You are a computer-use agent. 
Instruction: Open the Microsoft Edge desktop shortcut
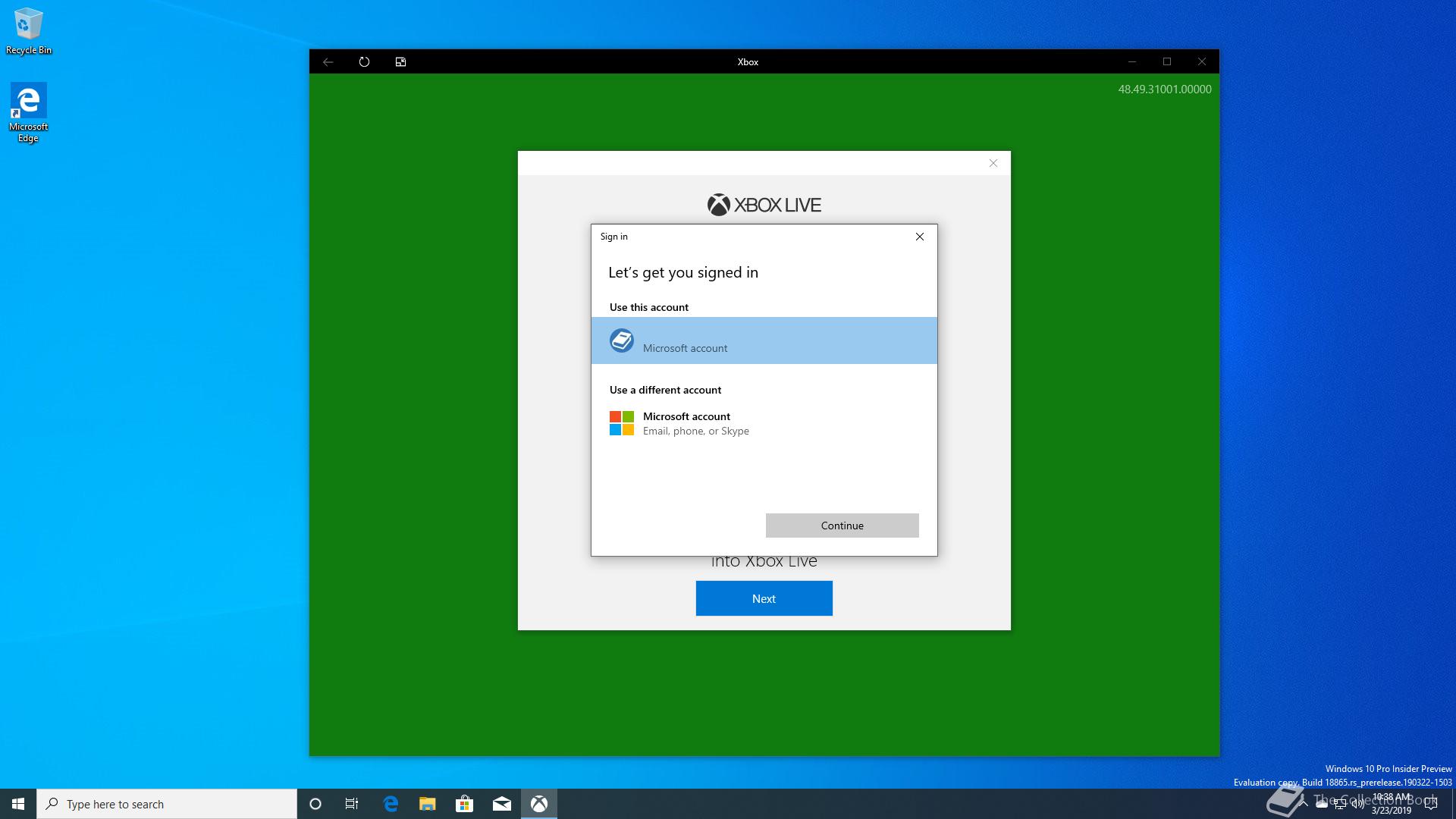[28, 112]
